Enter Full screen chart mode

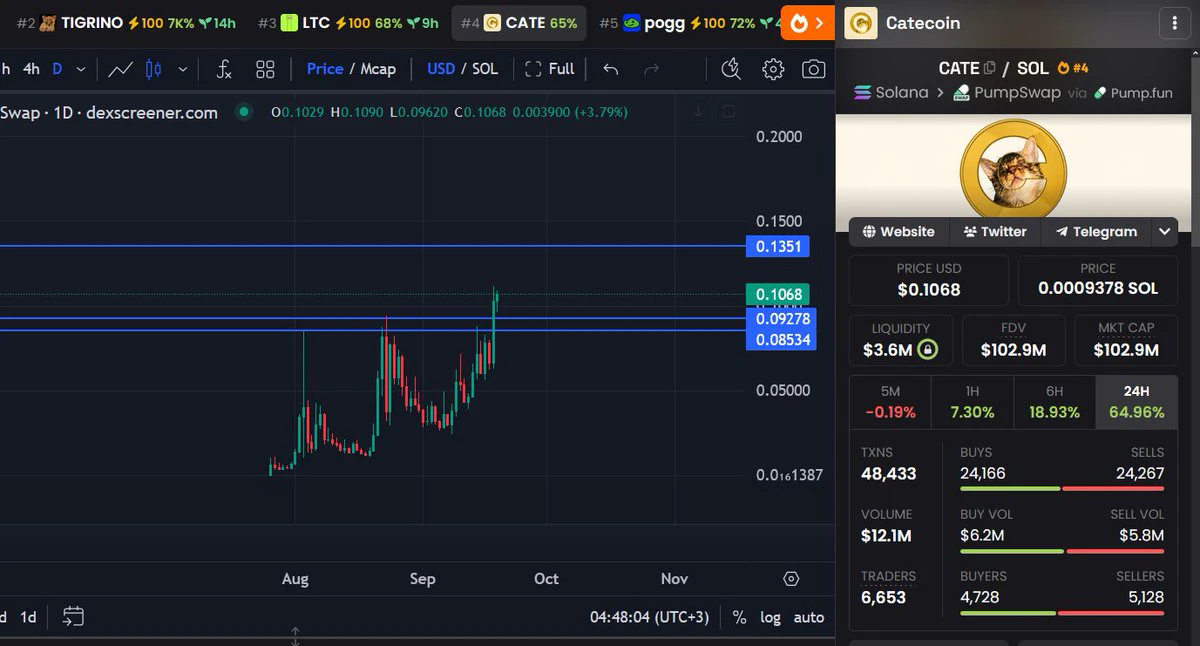pos(550,69)
